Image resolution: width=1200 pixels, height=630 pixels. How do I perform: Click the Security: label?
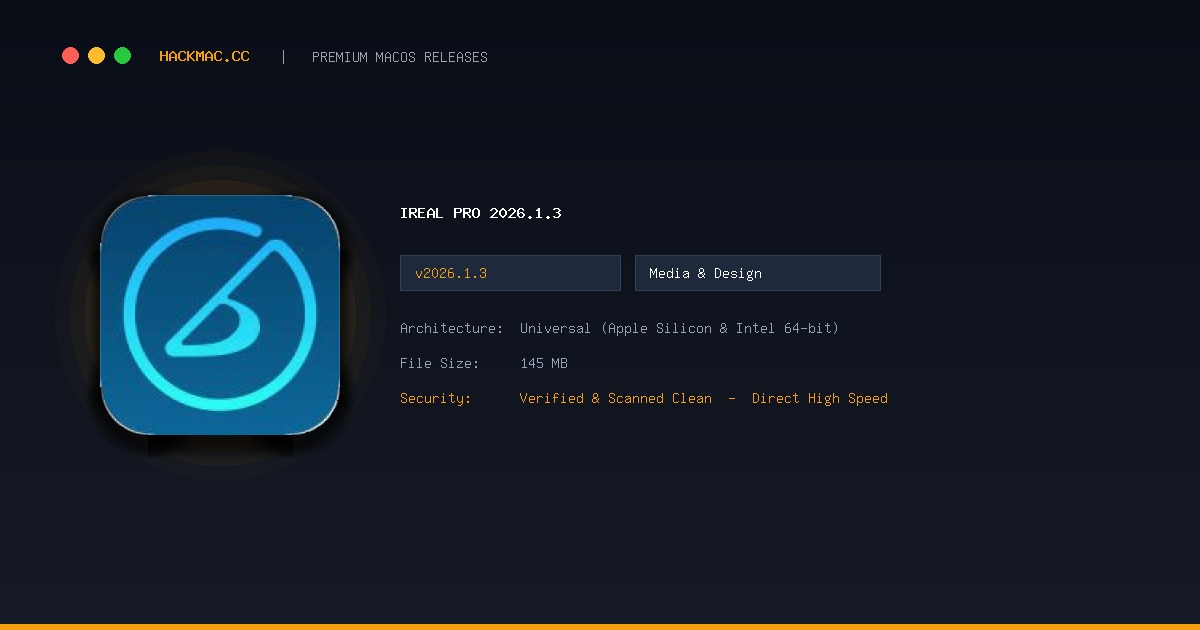pyautogui.click(x=435, y=398)
